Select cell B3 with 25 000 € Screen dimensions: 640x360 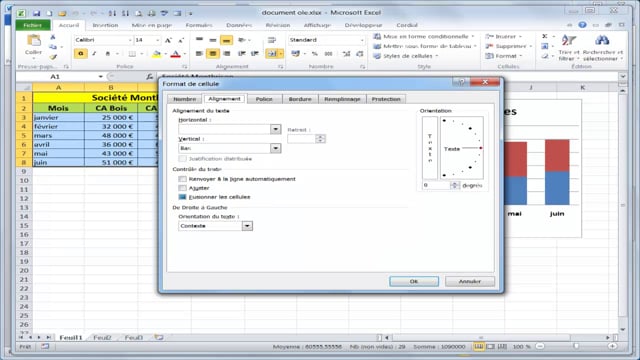(x=111, y=117)
